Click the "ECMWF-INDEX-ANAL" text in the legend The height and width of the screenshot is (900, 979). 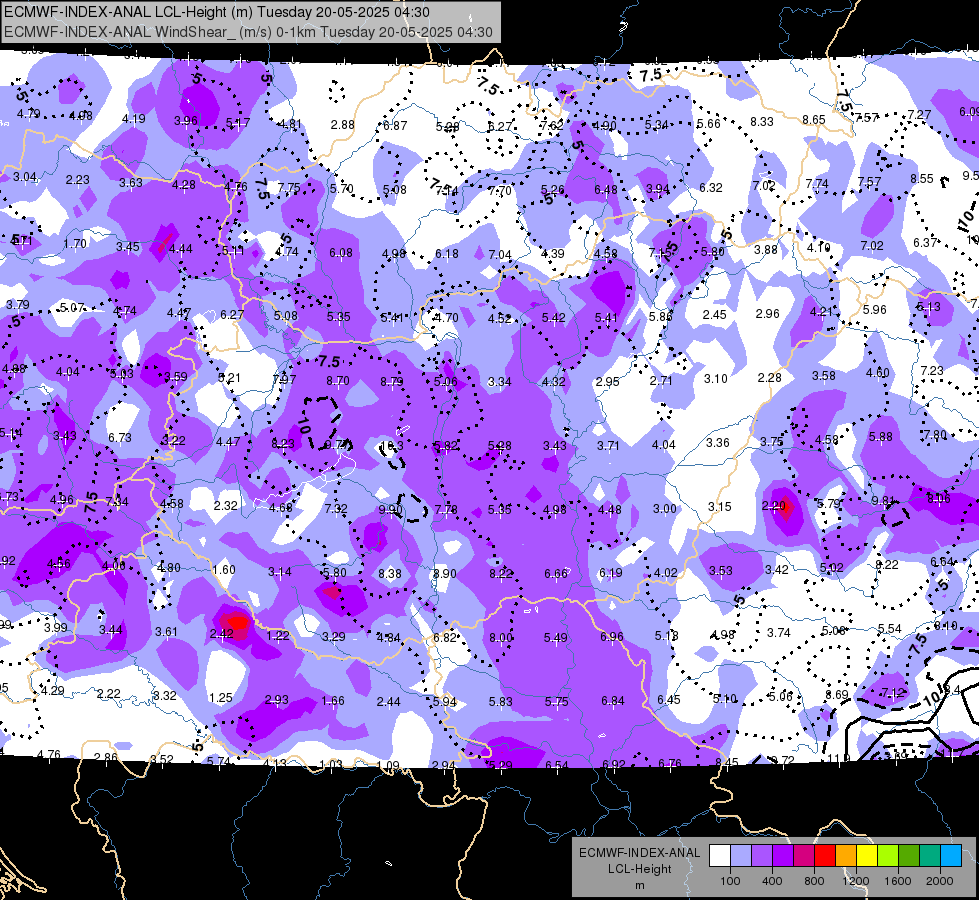[x=639, y=853]
